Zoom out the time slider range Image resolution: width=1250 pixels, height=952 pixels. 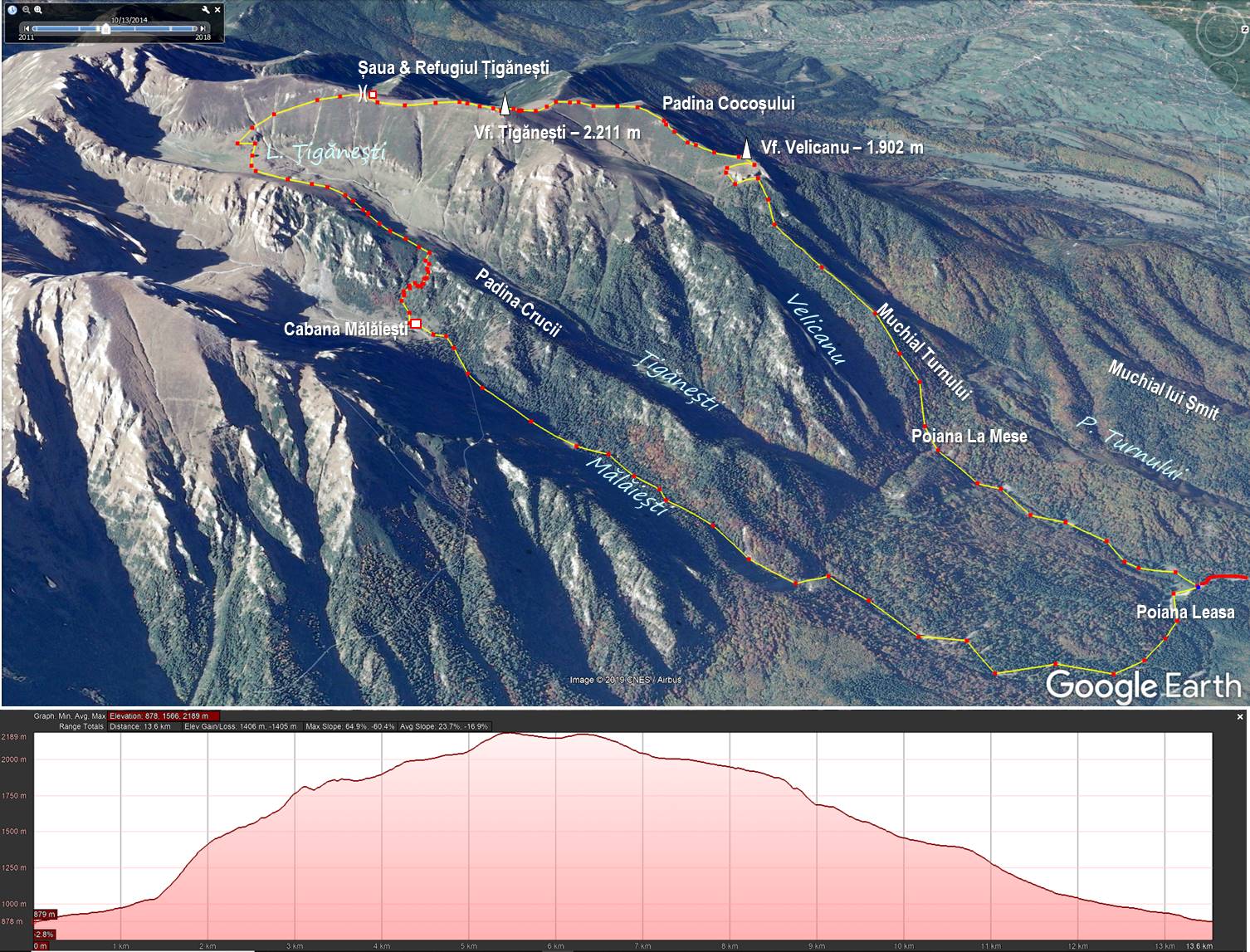[27, 10]
